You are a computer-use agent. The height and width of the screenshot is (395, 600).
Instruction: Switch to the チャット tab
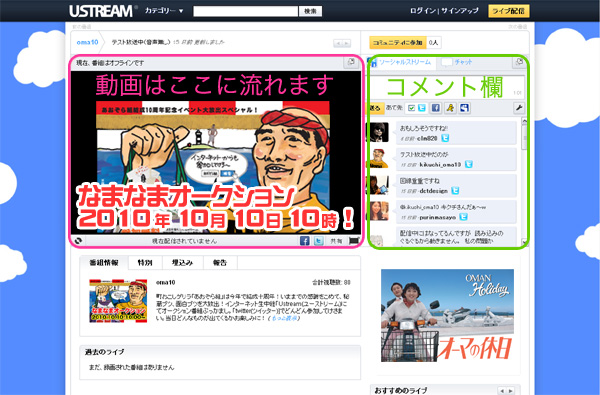(457, 62)
